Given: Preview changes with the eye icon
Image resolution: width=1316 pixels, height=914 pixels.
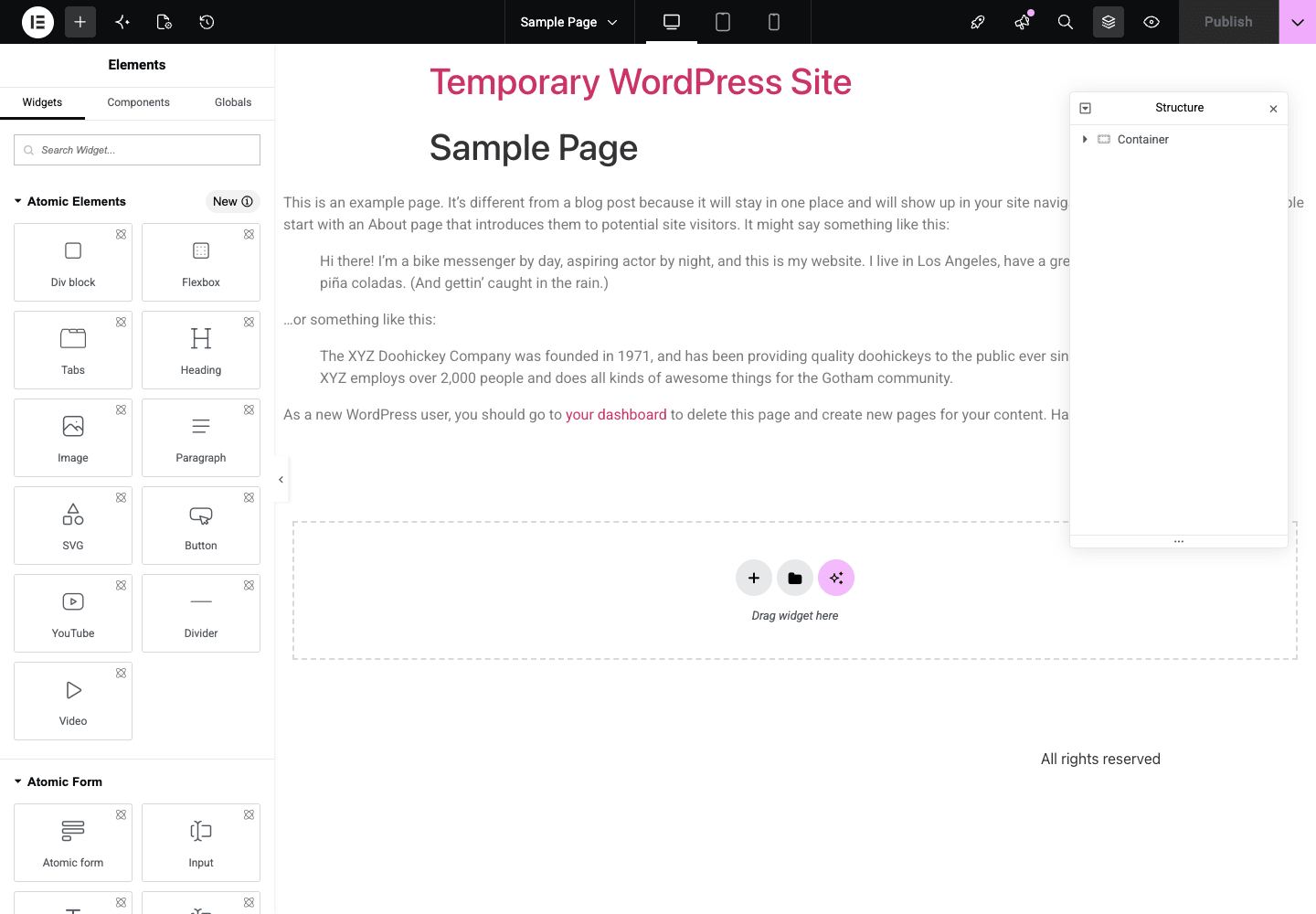Looking at the screenshot, I should click(1151, 22).
